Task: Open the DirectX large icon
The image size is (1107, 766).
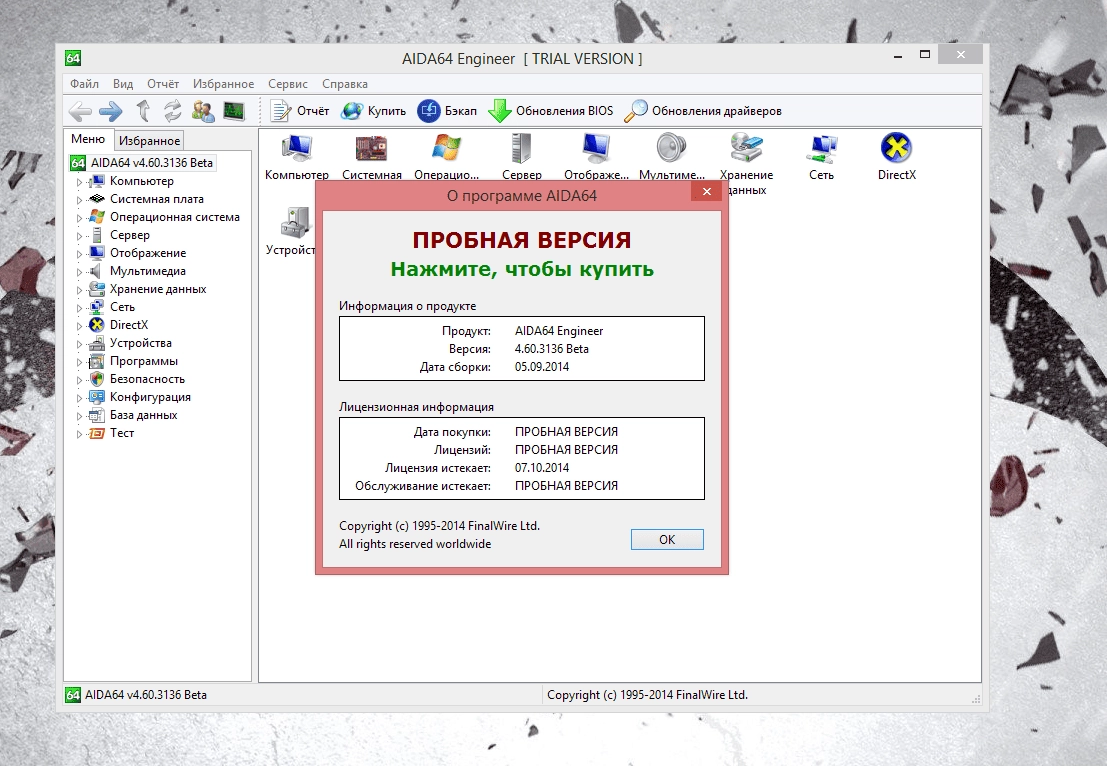Action: pyautogui.click(x=897, y=157)
